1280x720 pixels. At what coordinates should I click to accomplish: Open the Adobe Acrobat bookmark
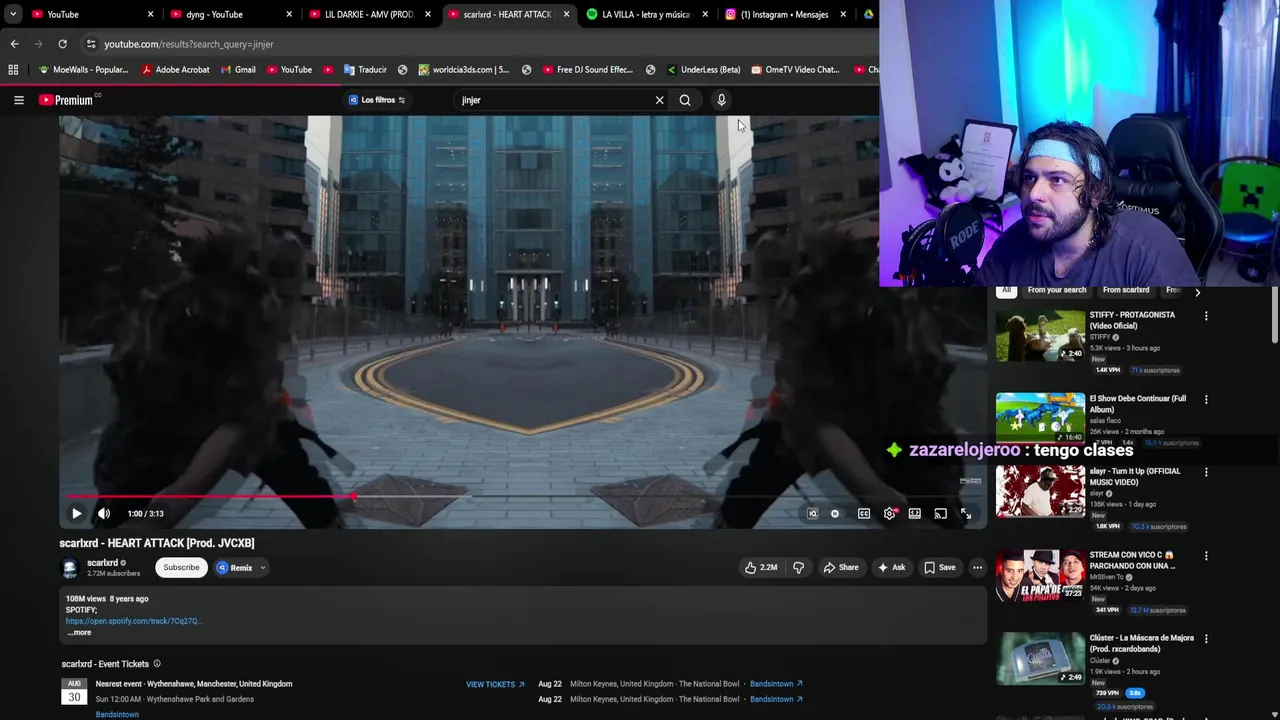[x=176, y=70]
